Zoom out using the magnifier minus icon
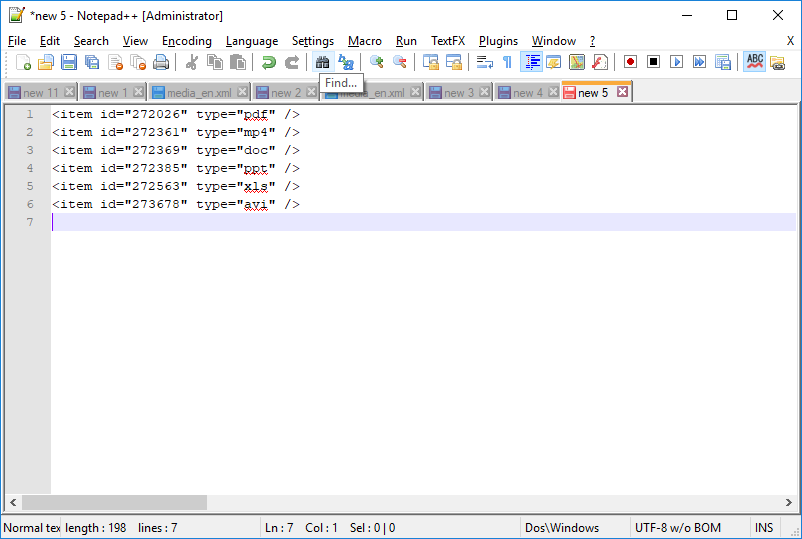This screenshot has height=539, width=802. click(399, 62)
